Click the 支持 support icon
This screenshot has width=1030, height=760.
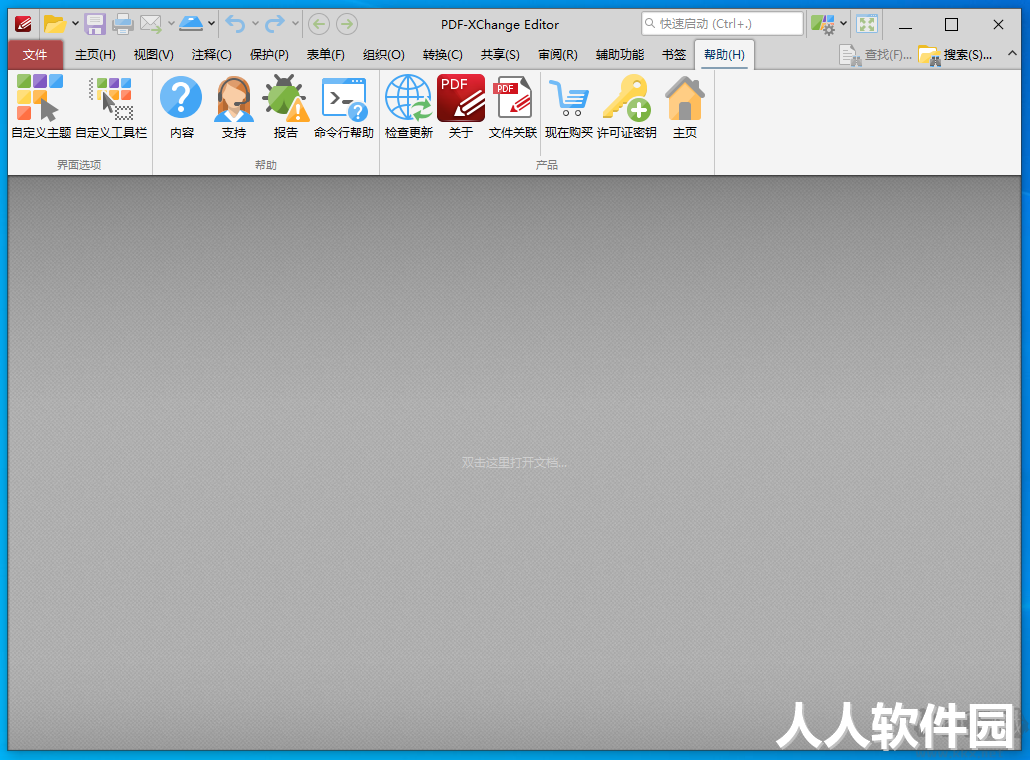coord(233,106)
